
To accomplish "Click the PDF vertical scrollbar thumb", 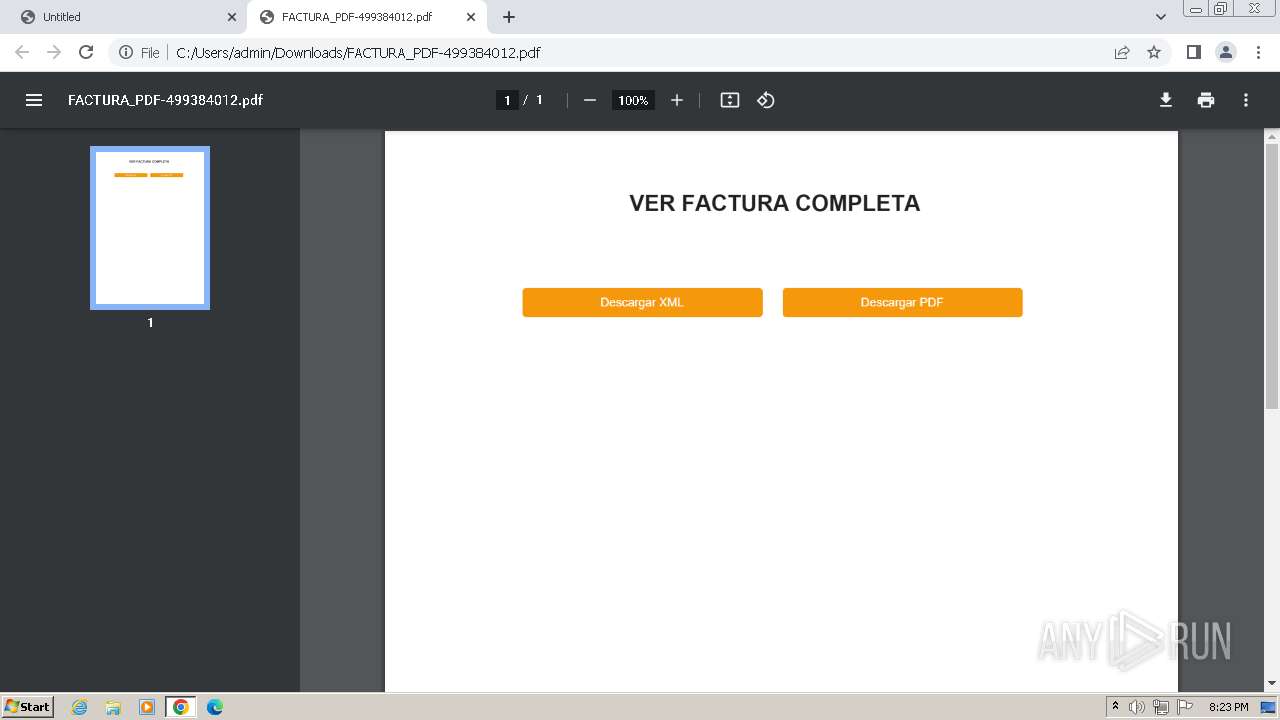I will click(1272, 276).
